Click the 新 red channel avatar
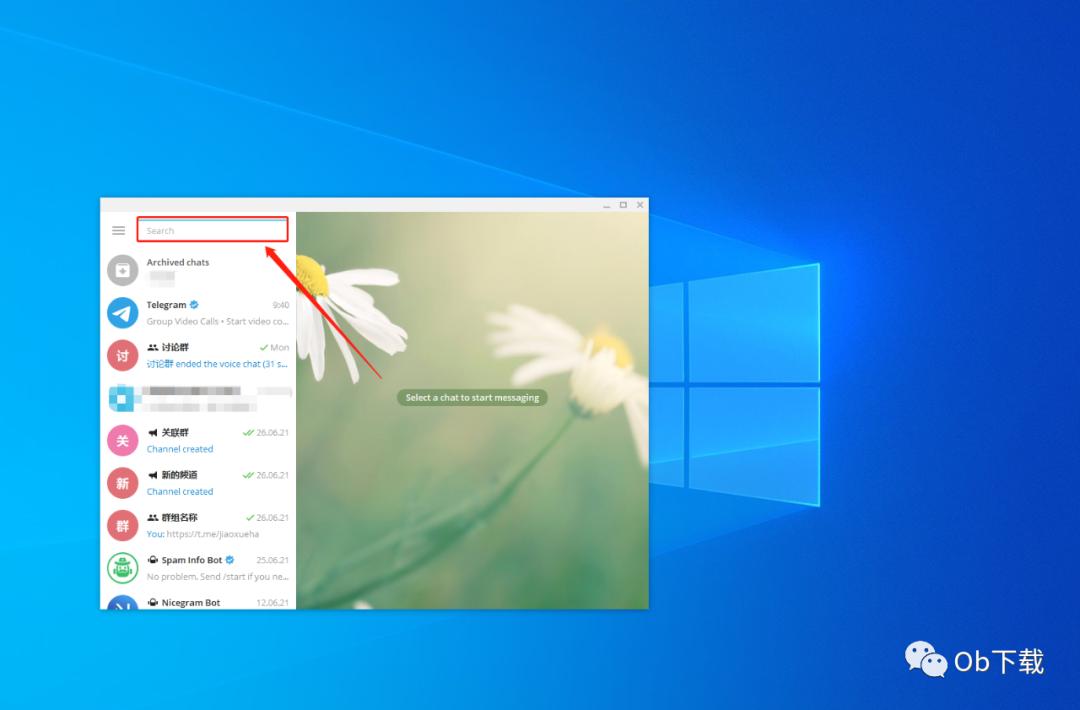1080x710 pixels. pyautogui.click(x=123, y=483)
